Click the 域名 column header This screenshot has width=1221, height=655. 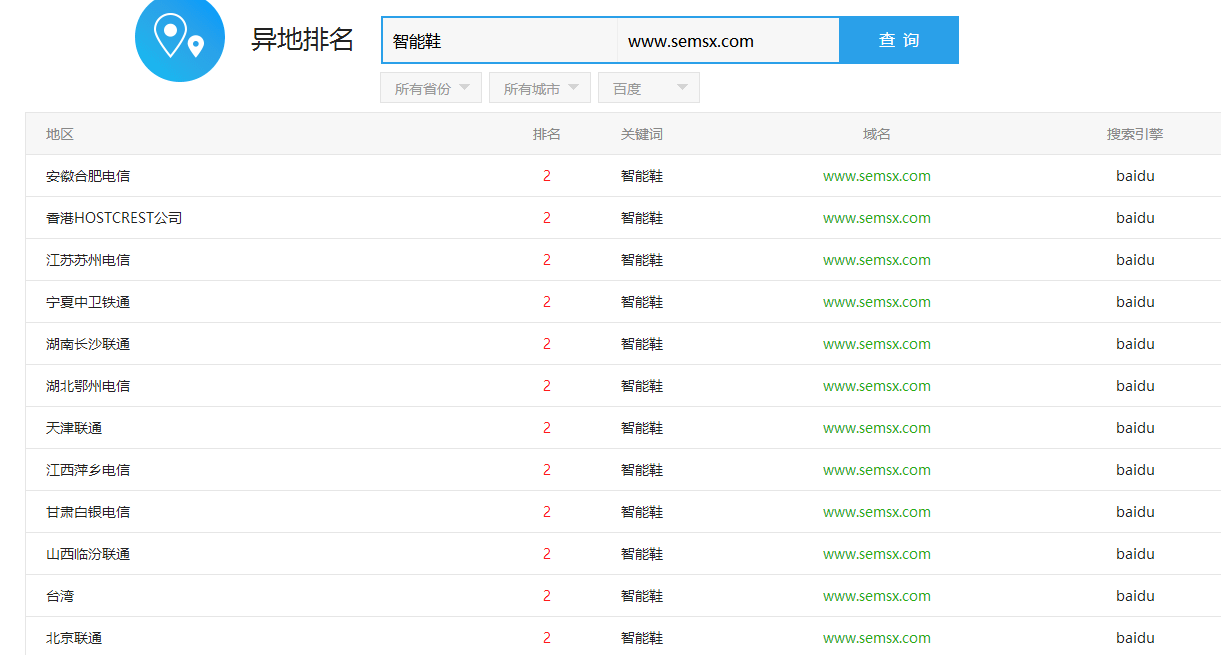pyautogui.click(x=877, y=134)
